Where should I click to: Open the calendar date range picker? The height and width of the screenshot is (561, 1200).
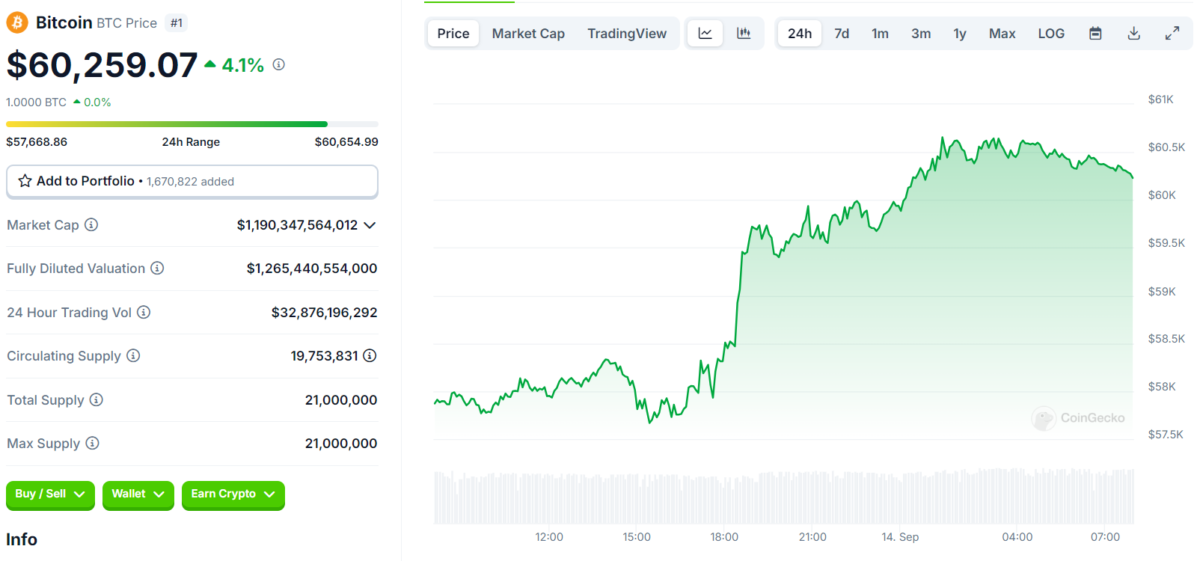(x=1095, y=33)
